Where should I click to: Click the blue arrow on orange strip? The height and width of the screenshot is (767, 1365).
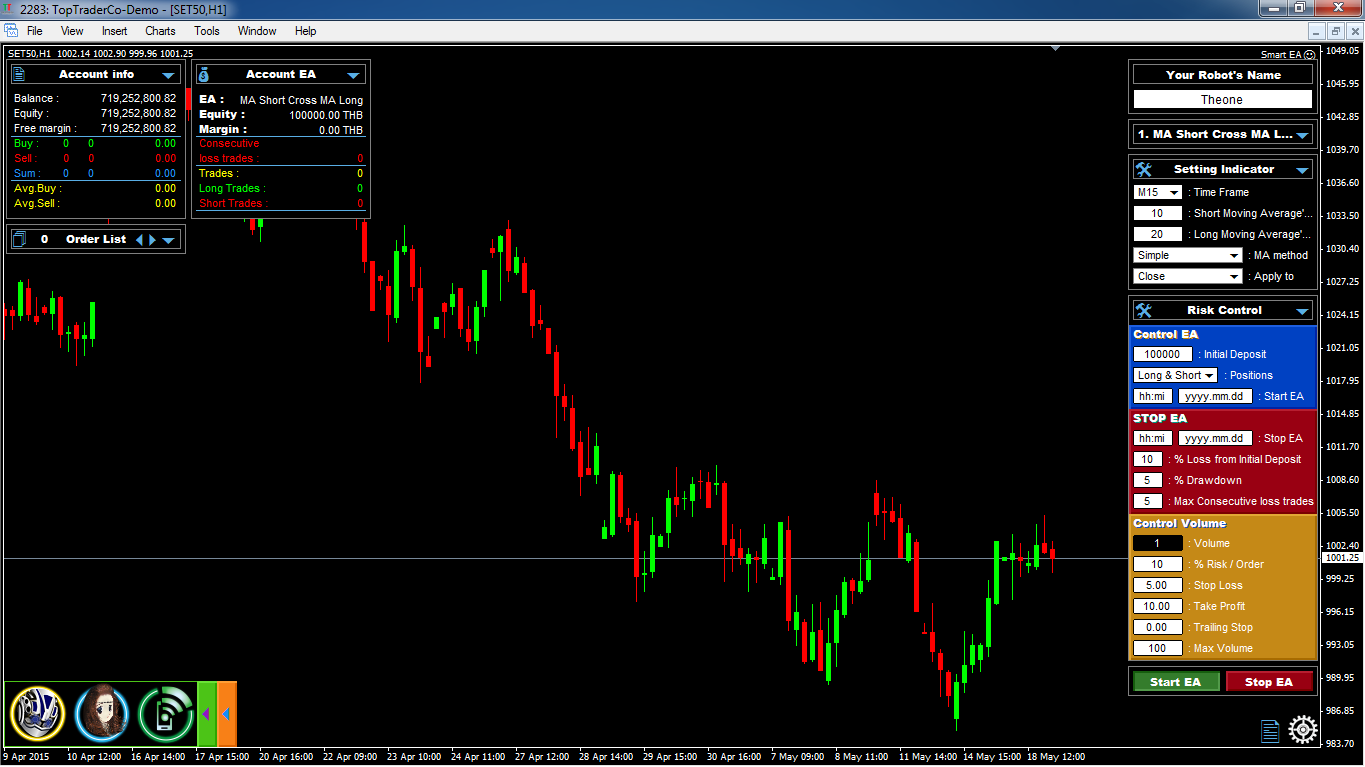pyautogui.click(x=227, y=713)
